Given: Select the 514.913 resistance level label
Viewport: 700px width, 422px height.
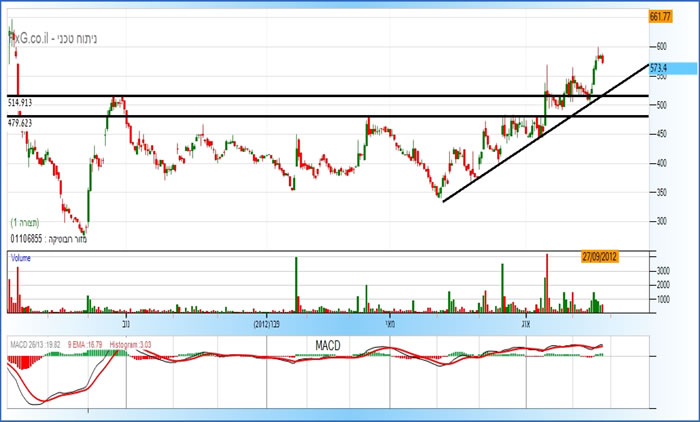Looking at the screenshot, I should [x=27, y=103].
